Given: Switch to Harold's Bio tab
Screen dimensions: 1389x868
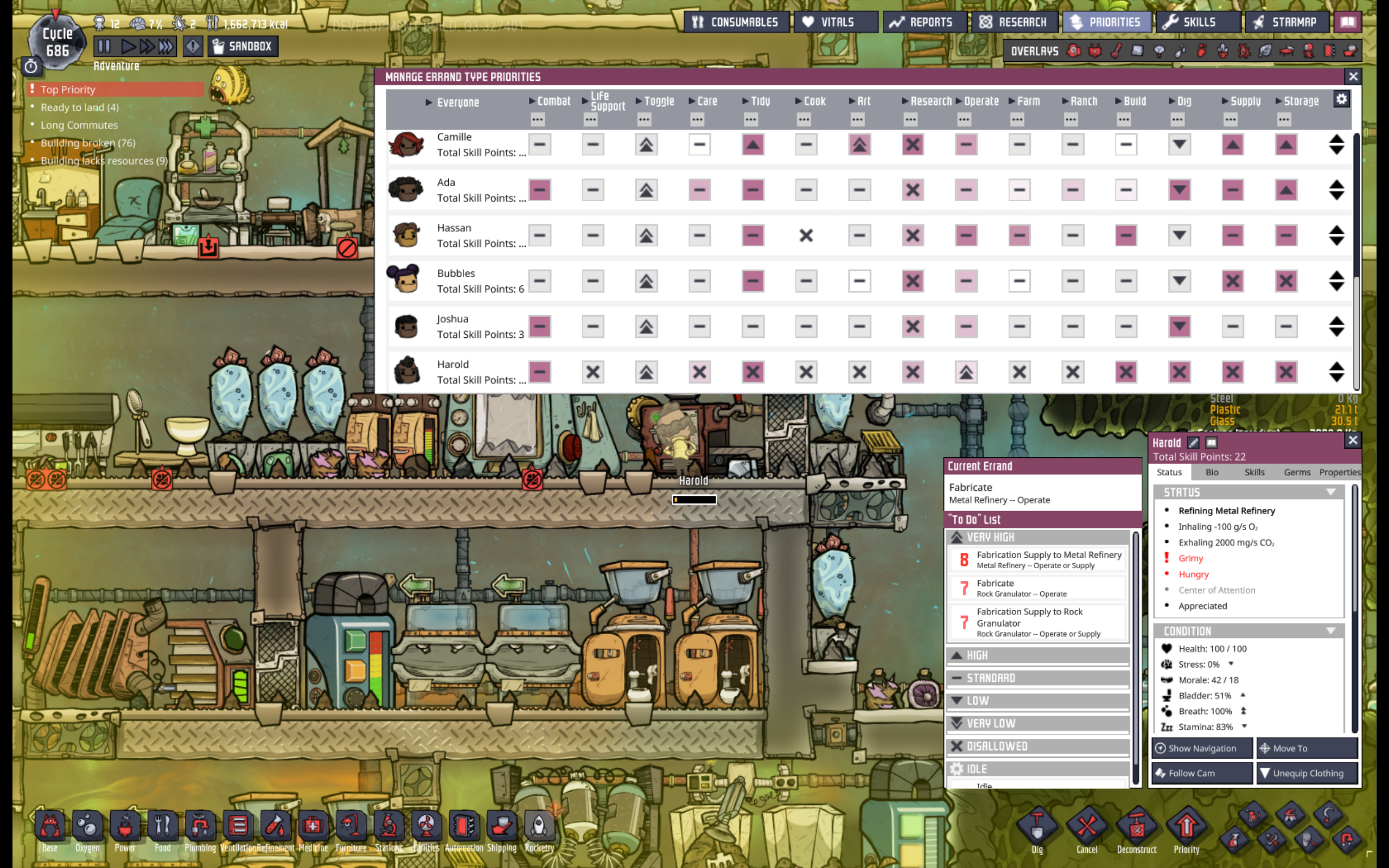Looking at the screenshot, I should click(1212, 473).
